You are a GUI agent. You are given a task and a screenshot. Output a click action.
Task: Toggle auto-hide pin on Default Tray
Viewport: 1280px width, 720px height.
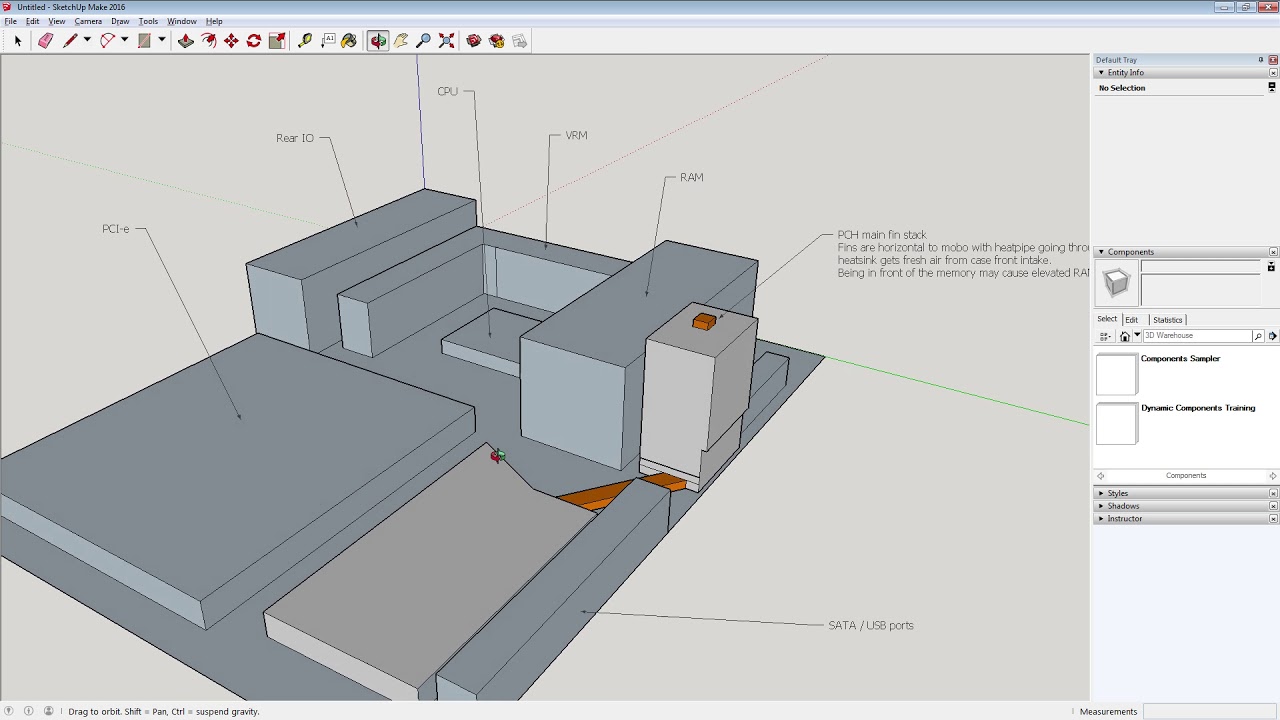point(1260,60)
